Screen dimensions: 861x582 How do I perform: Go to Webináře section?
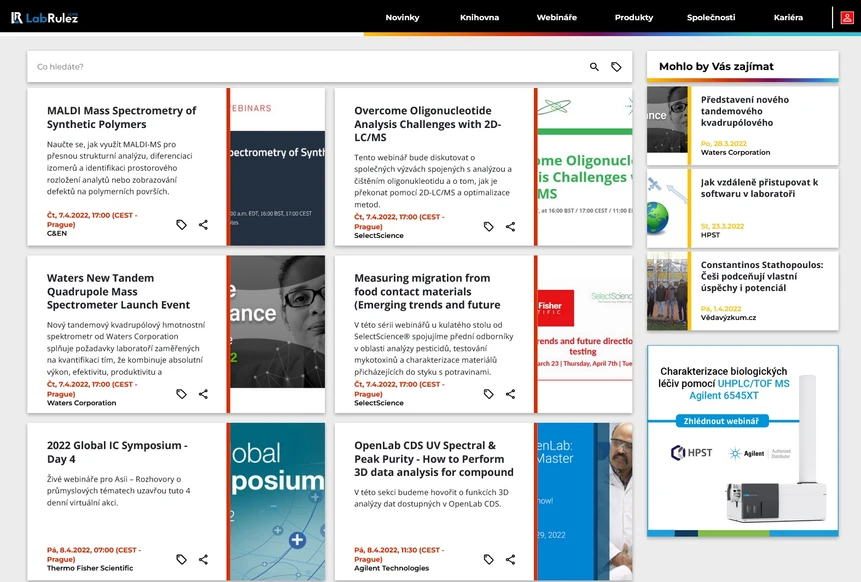click(x=556, y=18)
